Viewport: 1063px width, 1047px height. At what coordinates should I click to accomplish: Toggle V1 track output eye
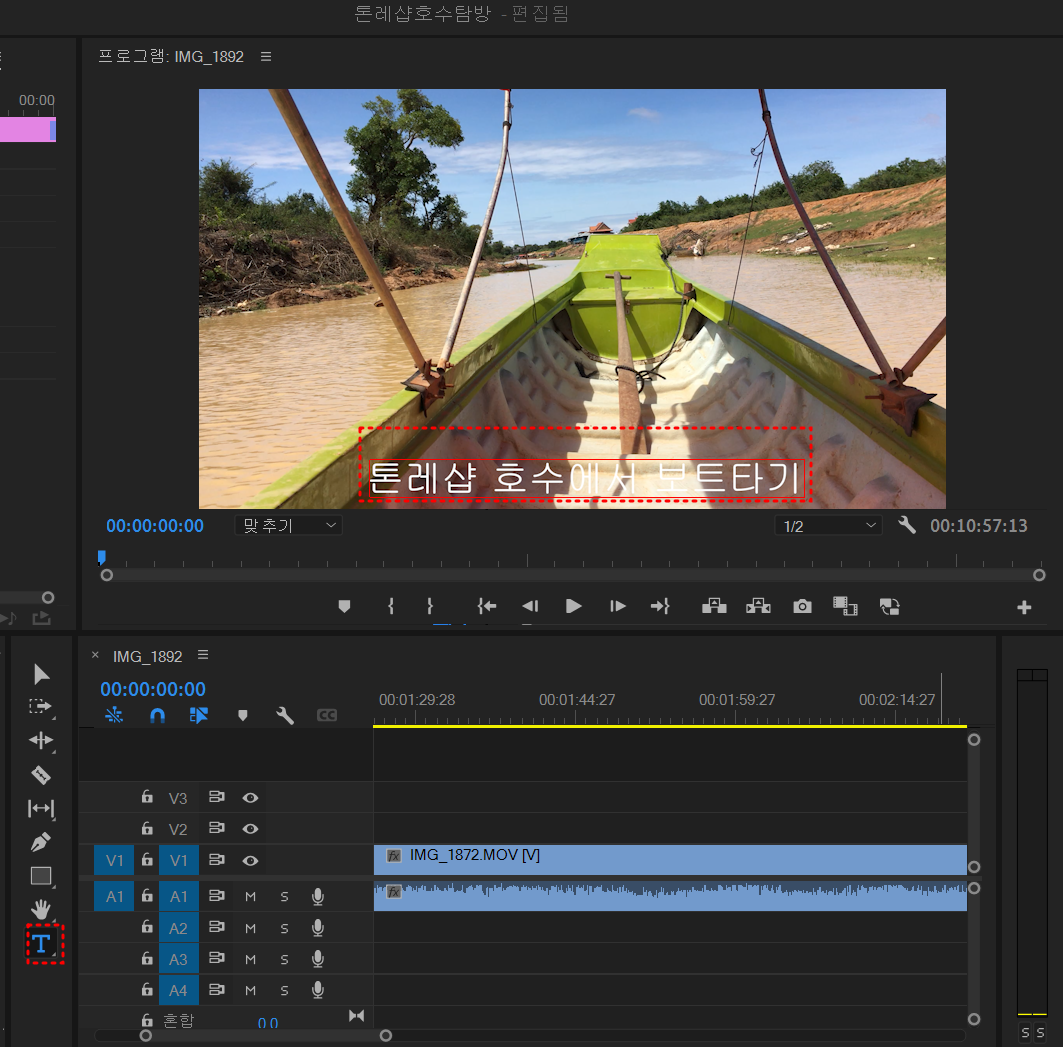point(250,861)
